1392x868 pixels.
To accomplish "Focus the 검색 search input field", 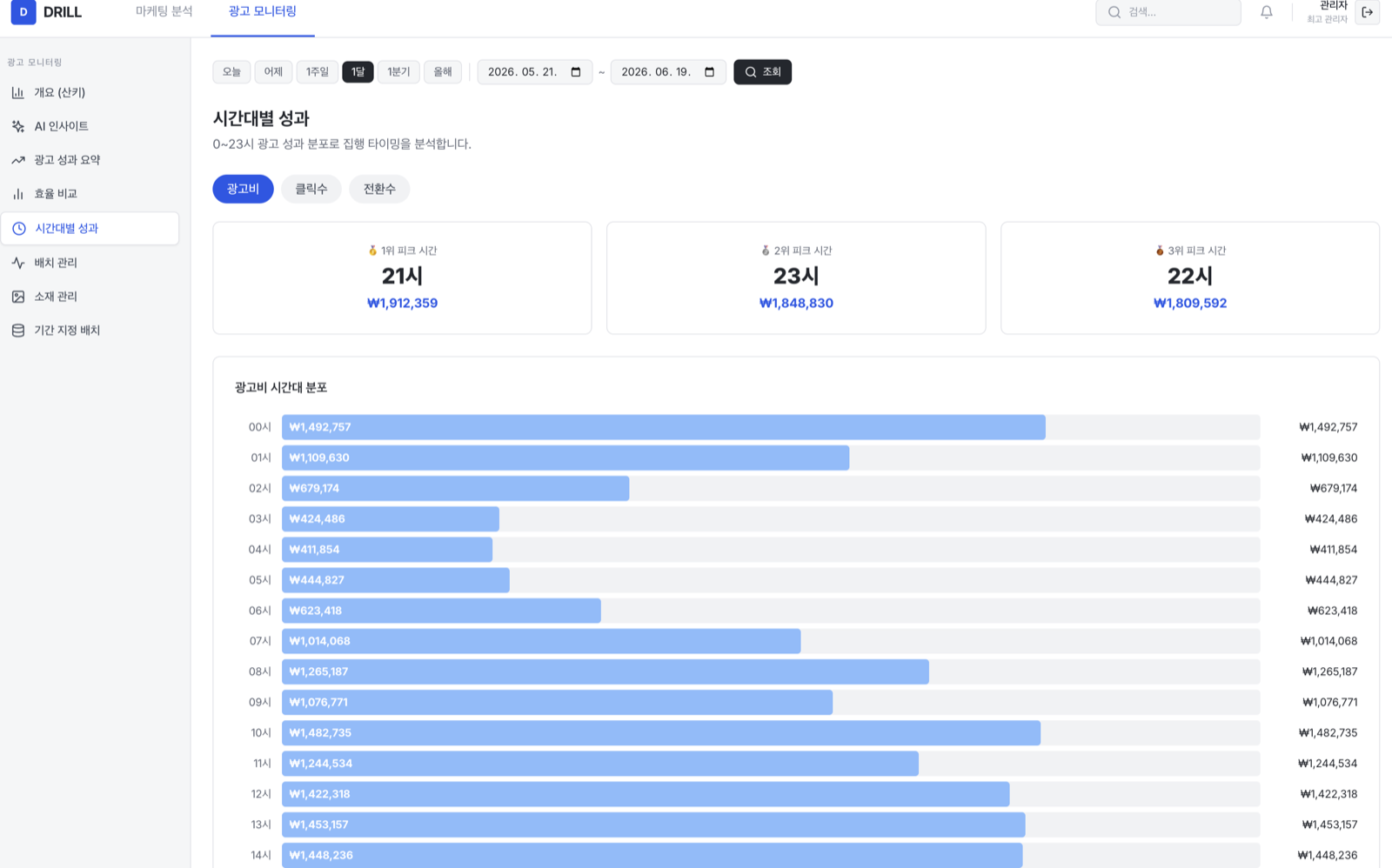I will pos(1168,12).
